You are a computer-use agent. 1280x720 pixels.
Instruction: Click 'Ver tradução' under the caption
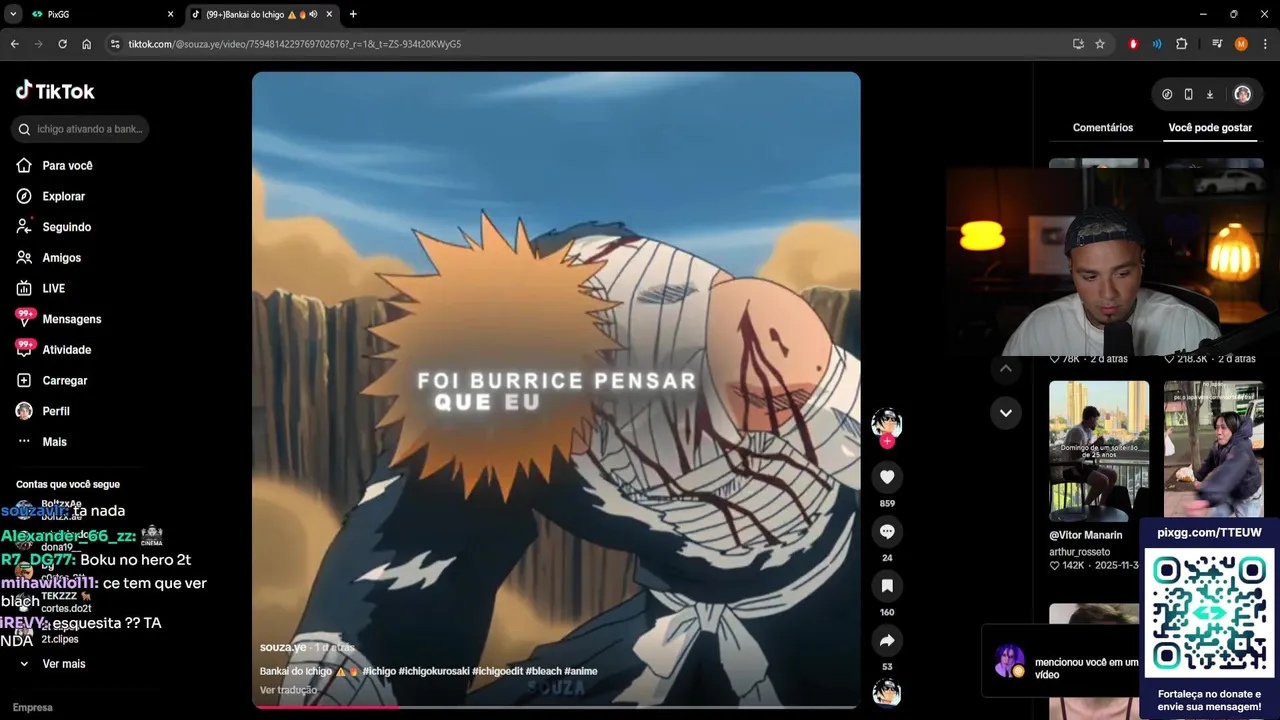click(288, 690)
